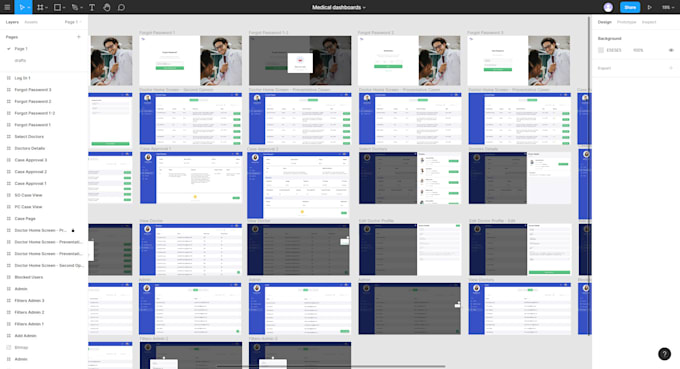Click the blue Share button
The height and width of the screenshot is (369, 680).
tap(630, 7)
